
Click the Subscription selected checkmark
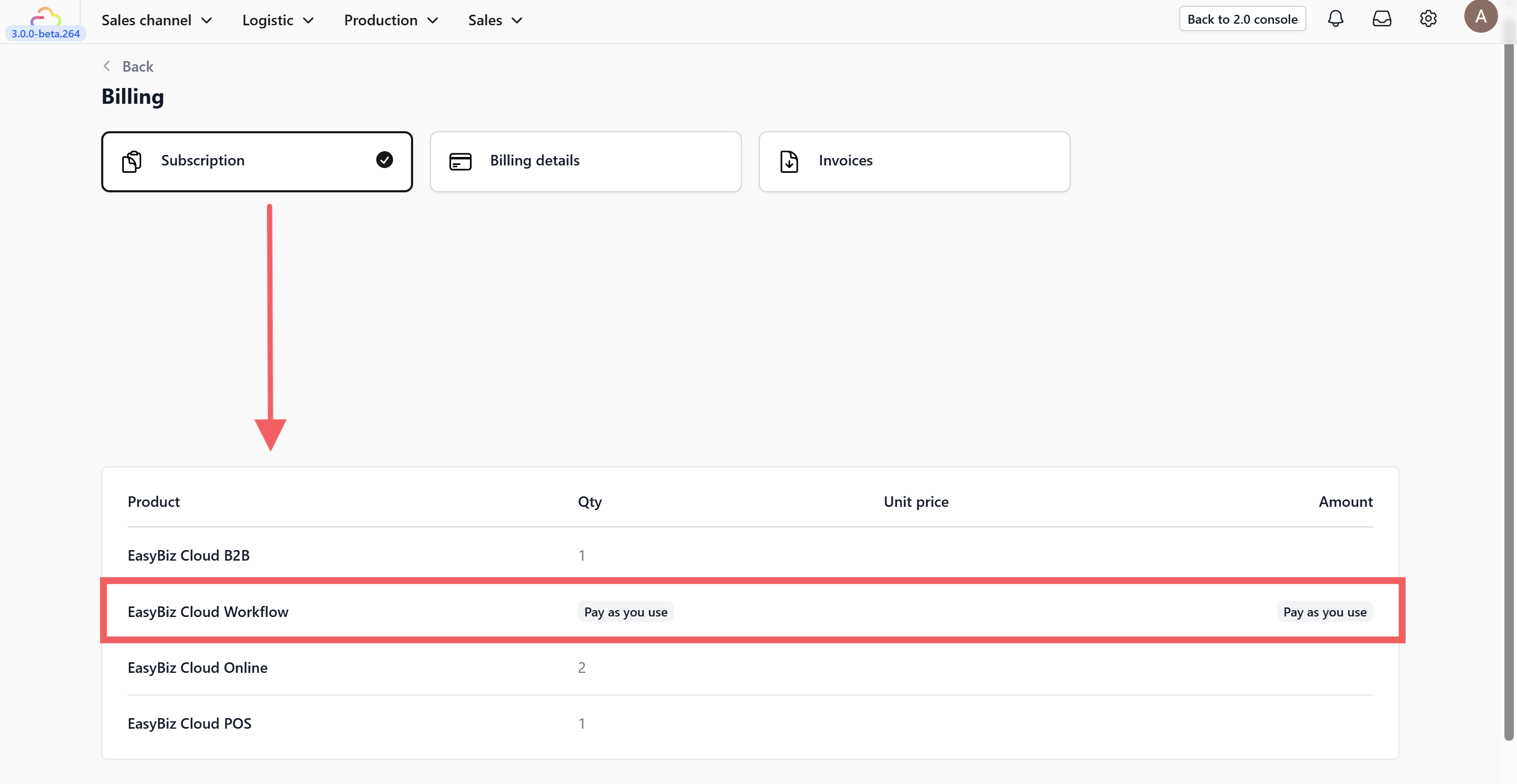[385, 160]
